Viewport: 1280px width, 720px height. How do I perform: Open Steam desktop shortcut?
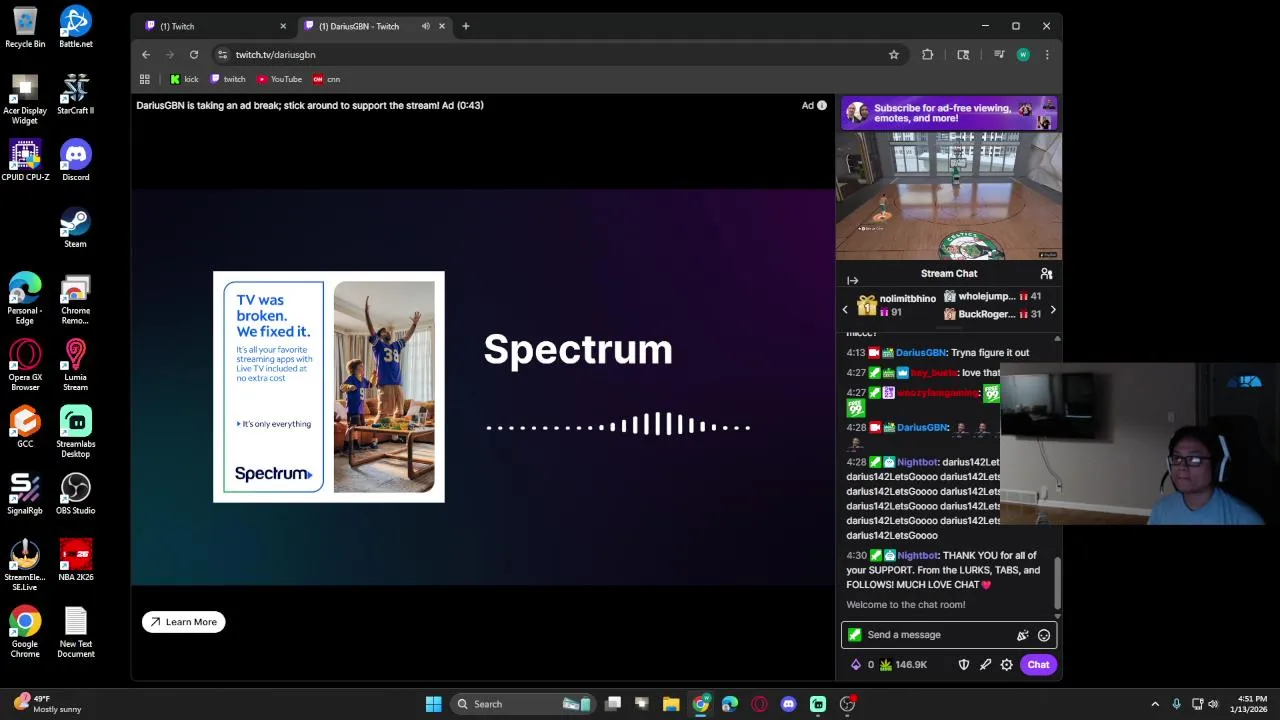(x=76, y=228)
